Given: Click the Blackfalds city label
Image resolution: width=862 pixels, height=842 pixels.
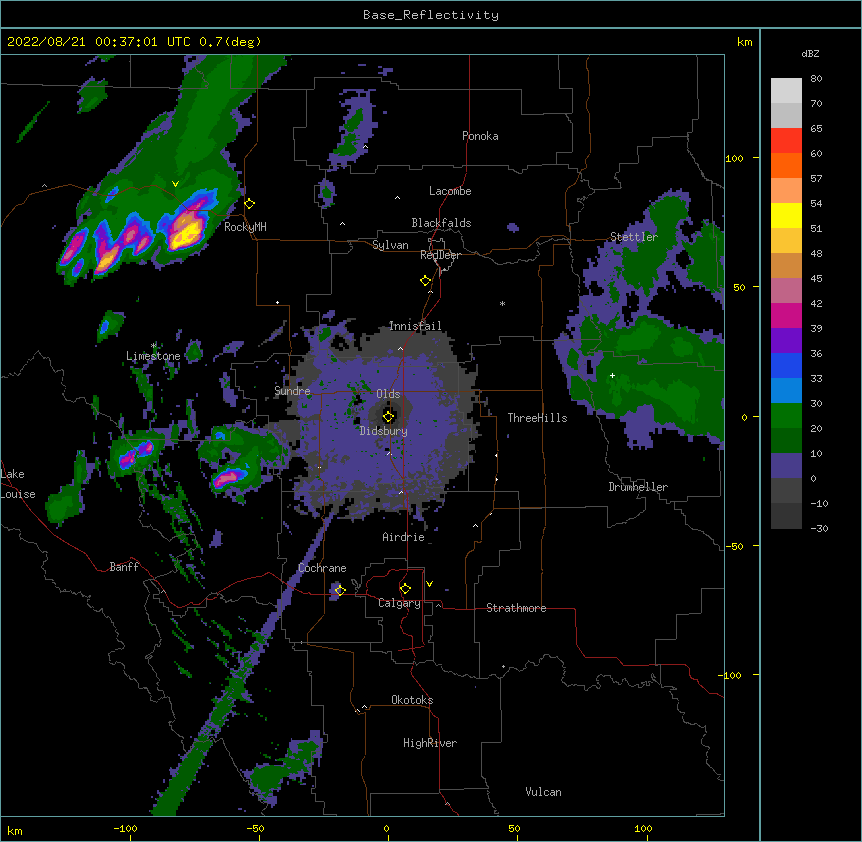Looking at the screenshot, I should 441,223.
